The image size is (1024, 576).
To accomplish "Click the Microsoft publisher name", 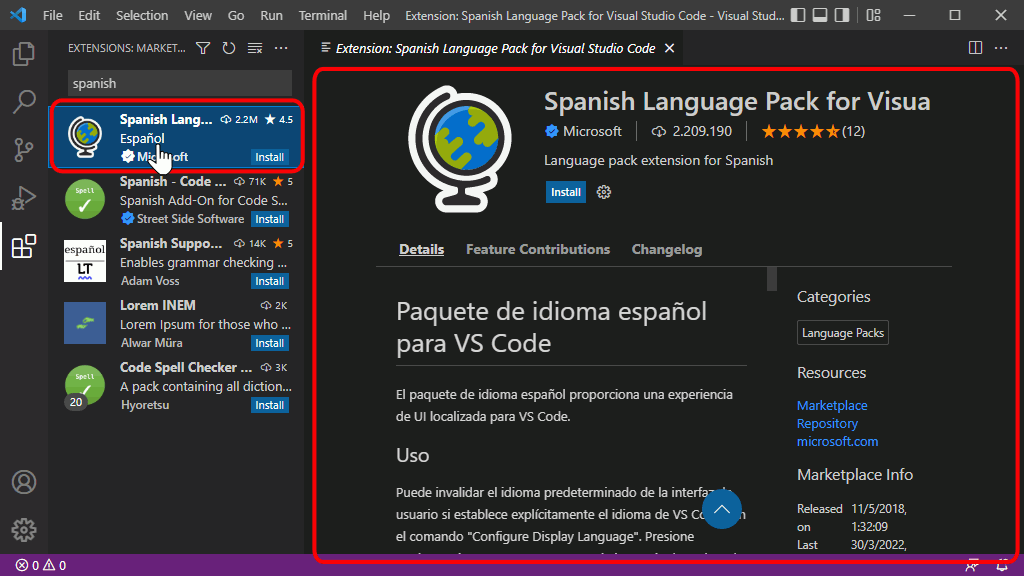I will [x=592, y=131].
